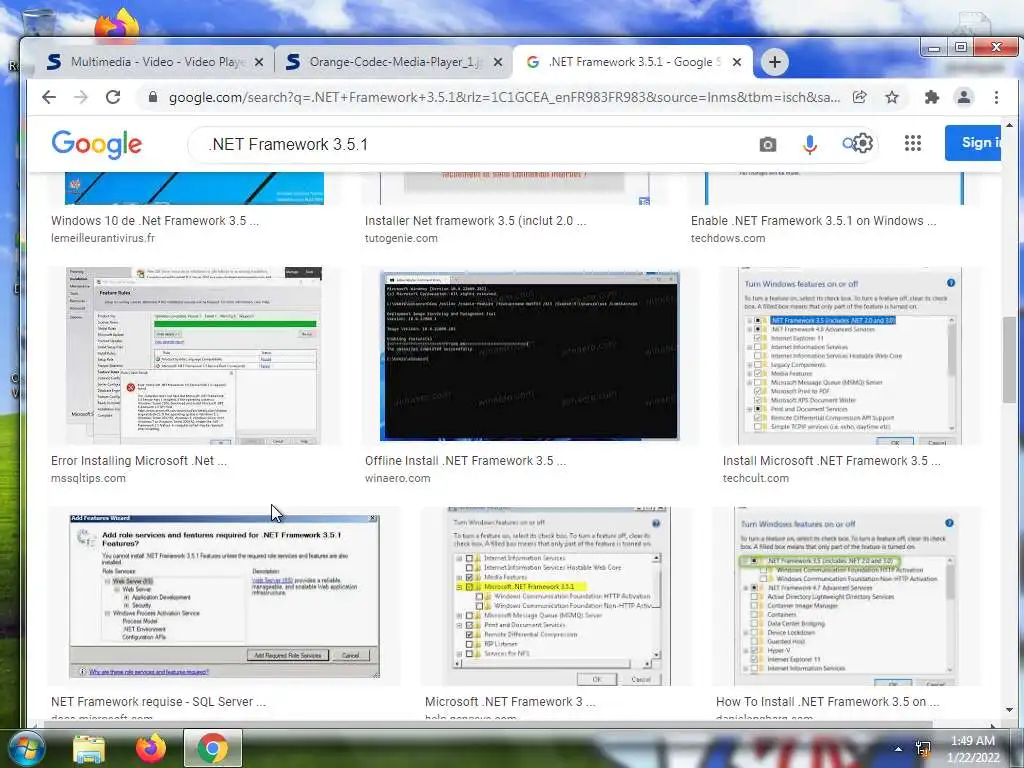This screenshot has width=1024, height=768.
Task: Open 'Offline Install .NET Framework 3.5' title
Action: pos(465,460)
